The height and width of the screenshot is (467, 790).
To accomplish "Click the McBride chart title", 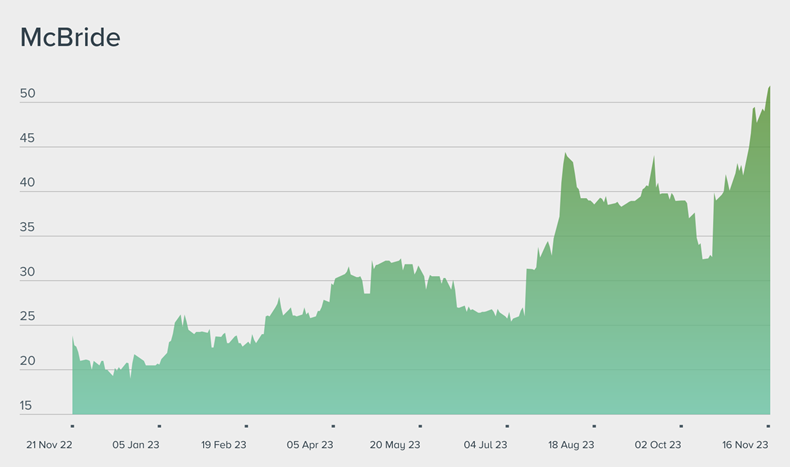I will pyautogui.click(x=70, y=38).
